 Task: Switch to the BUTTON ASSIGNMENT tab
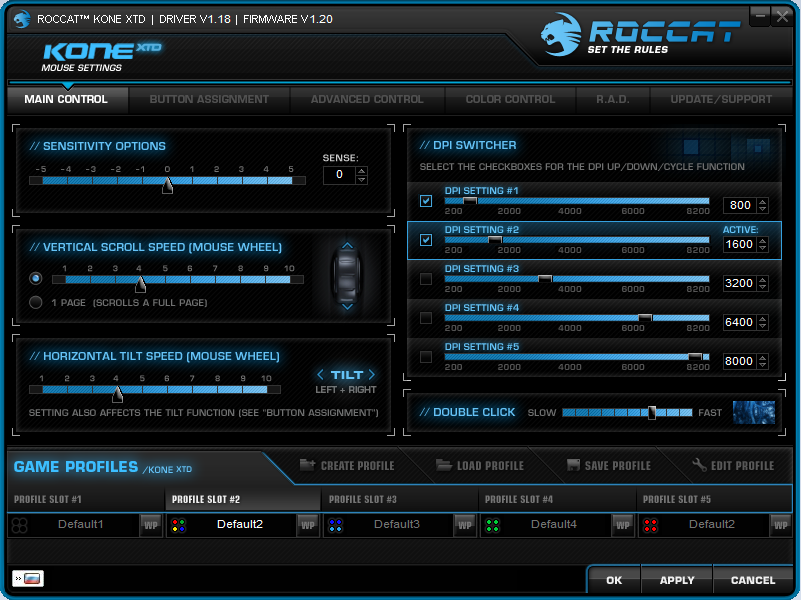coord(209,99)
